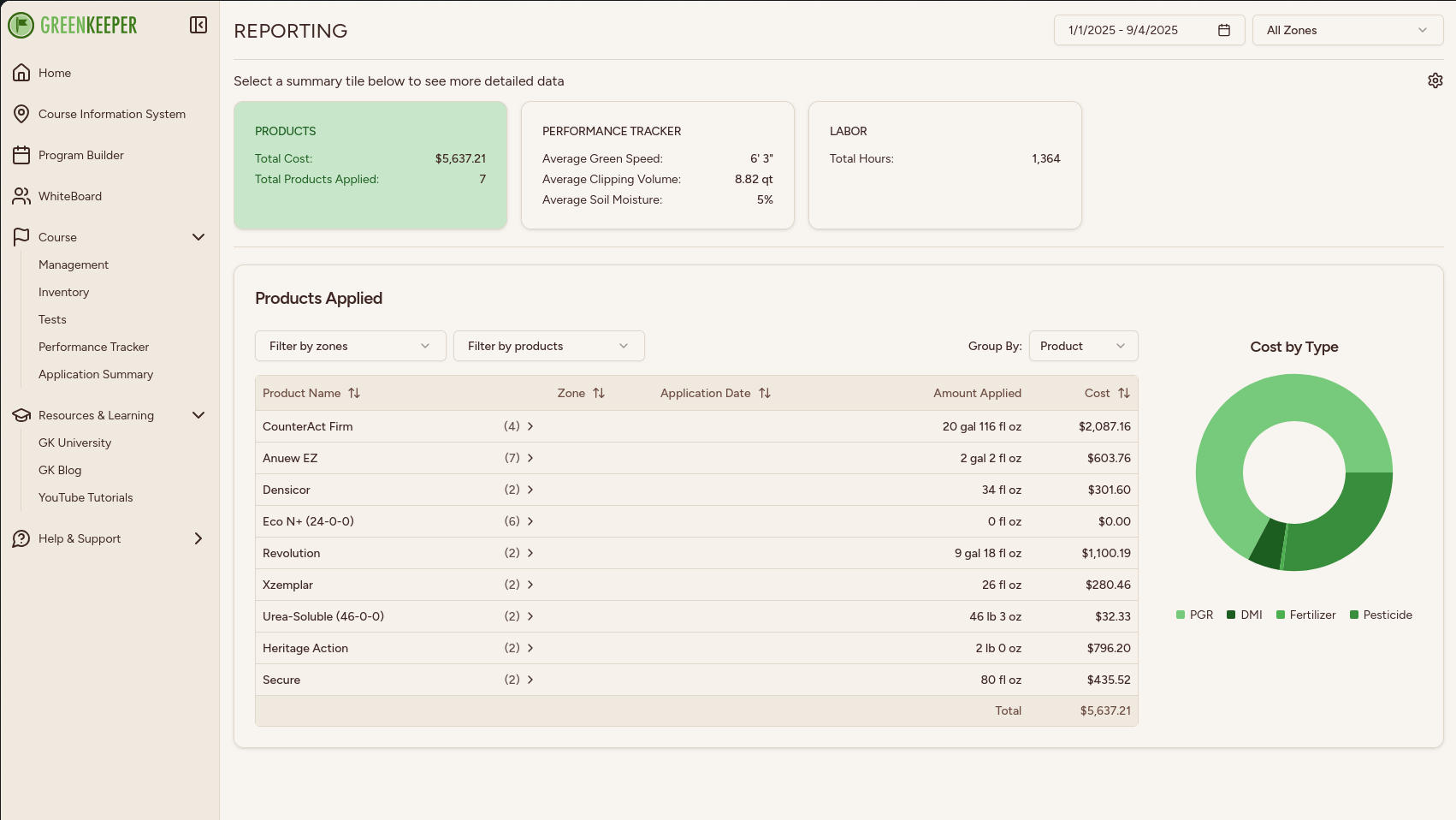Click the Home house icon
Viewport: 1456px width, 820px height.
click(x=21, y=73)
